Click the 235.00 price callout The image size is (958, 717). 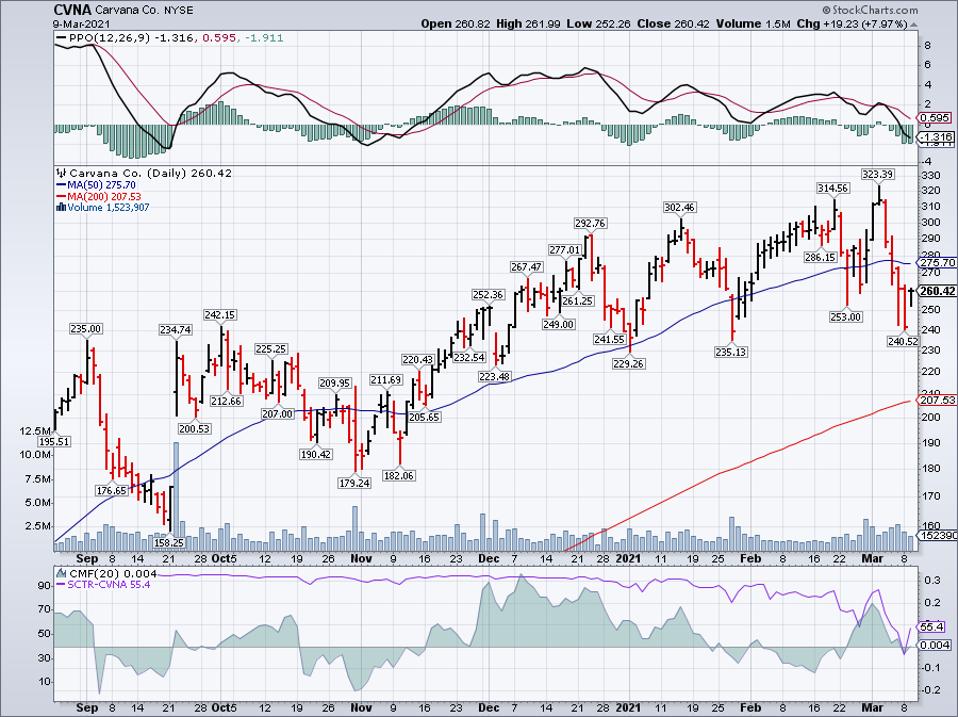pyautogui.click(x=86, y=329)
